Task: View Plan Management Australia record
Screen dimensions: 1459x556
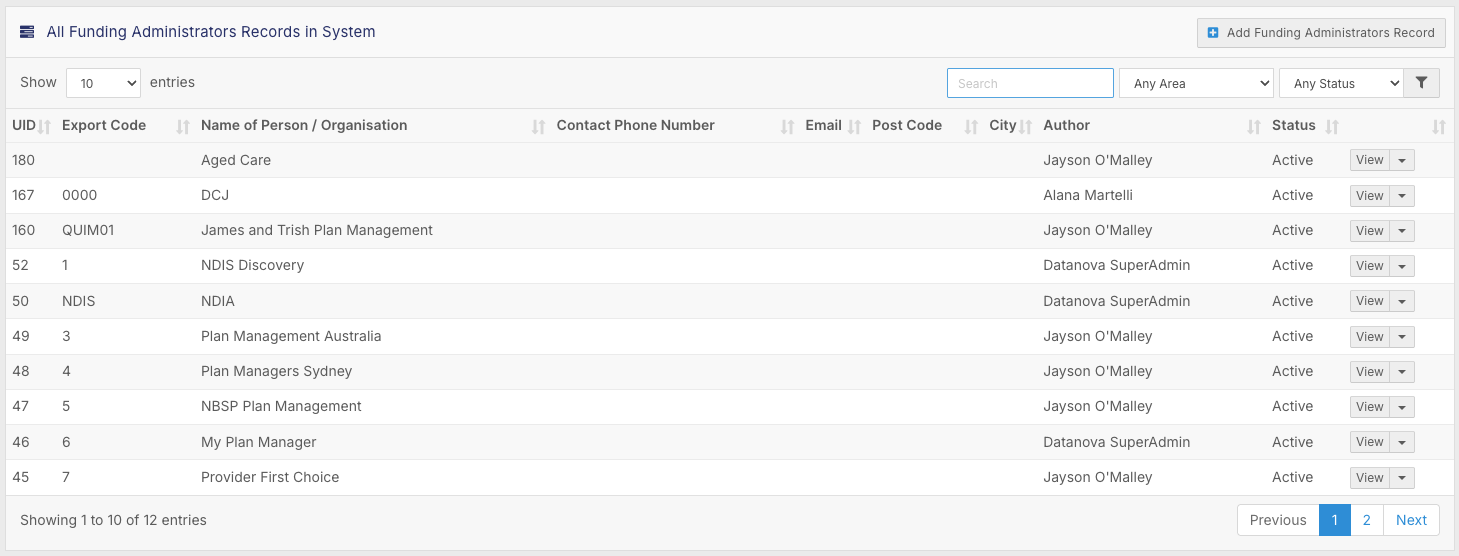Action: tap(1369, 337)
